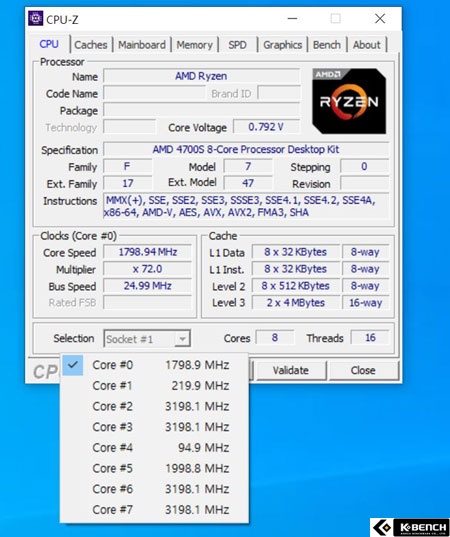The width and height of the screenshot is (450, 537).
Task: Choose Core #3 in the context menu
Action: (154, 427)
